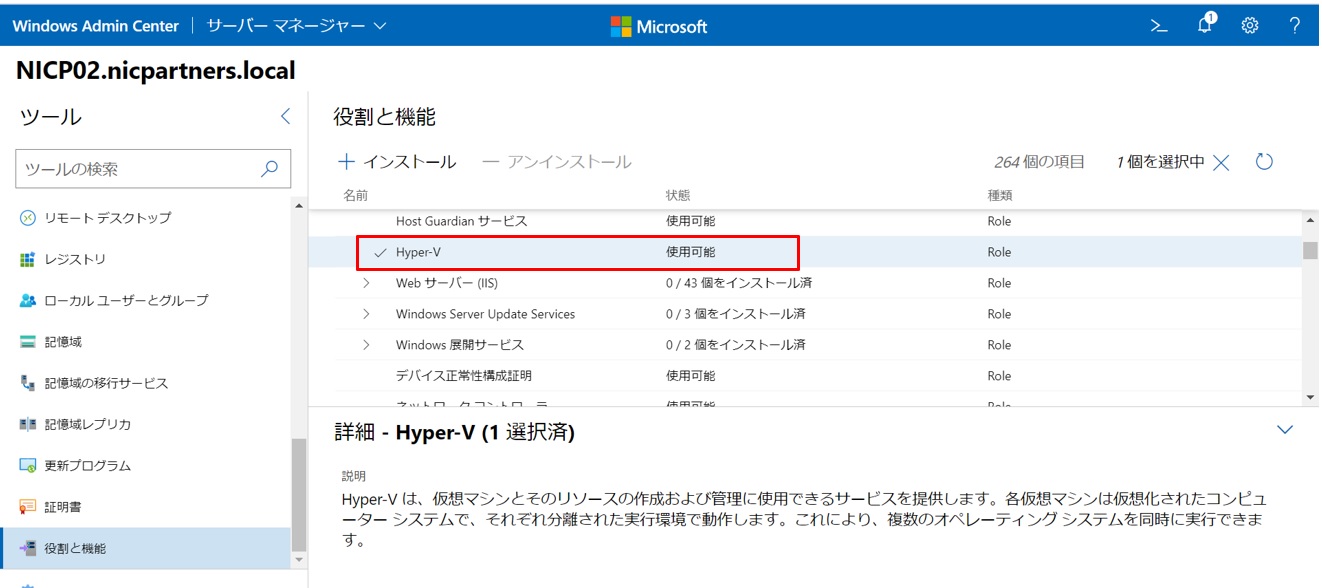Viewport: 1322px width, 588px height.
Task: Click the リモート デスクトップ icon
Action: [x=28, y=218]
